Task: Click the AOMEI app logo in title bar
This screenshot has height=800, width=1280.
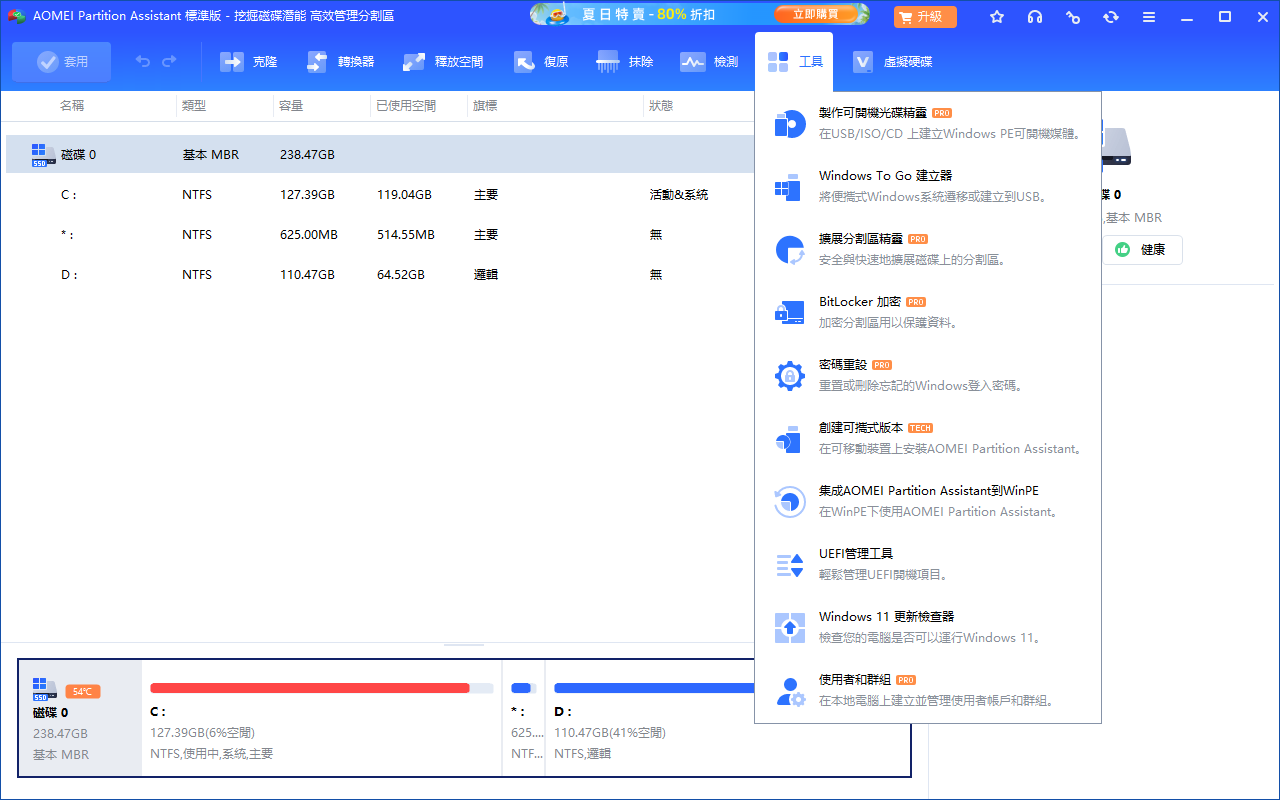Action: coord(16,17)
